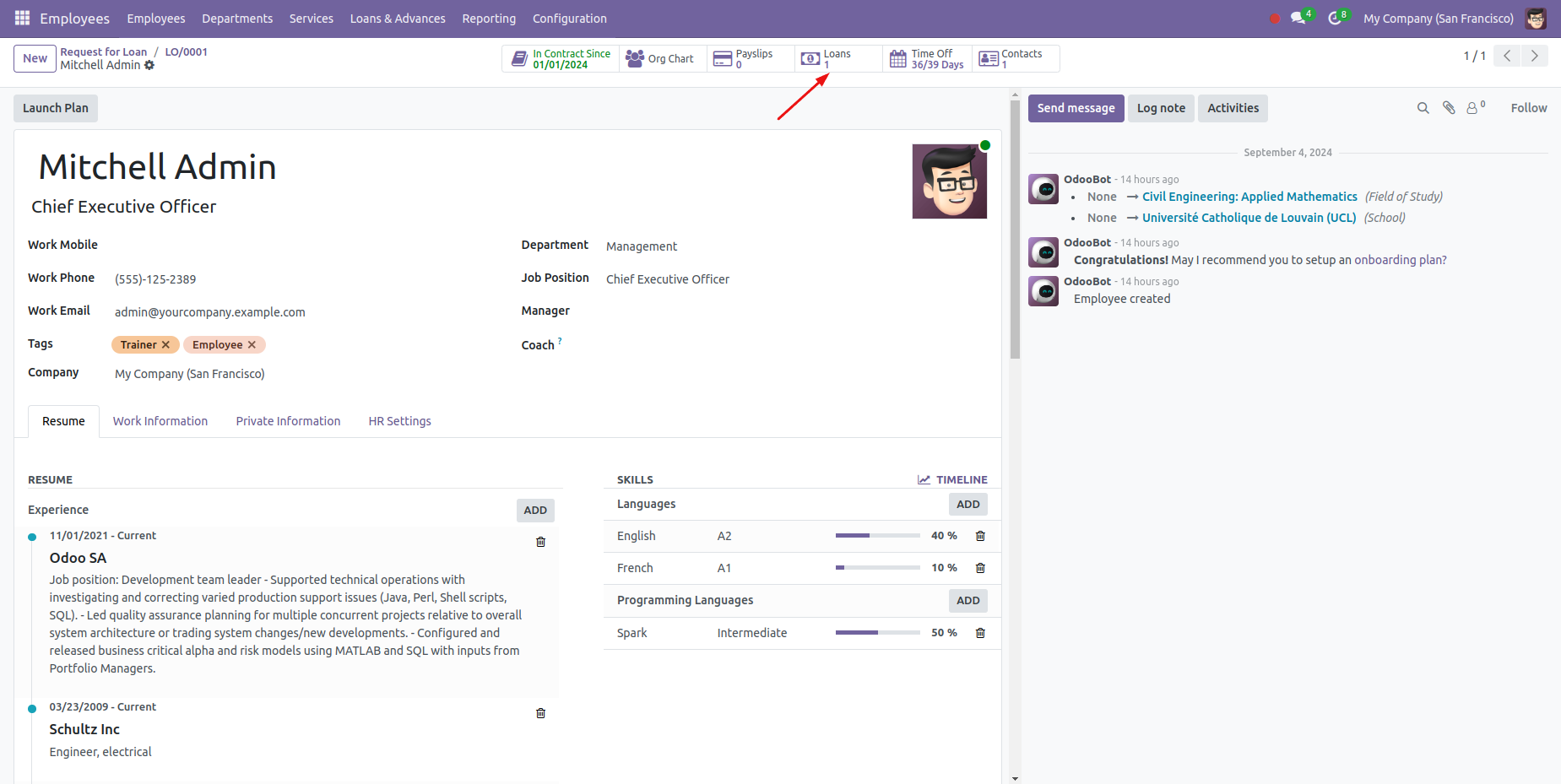Open the onboarding plan link
This screenshot has width=1561, height=784.
[1400, 260]
